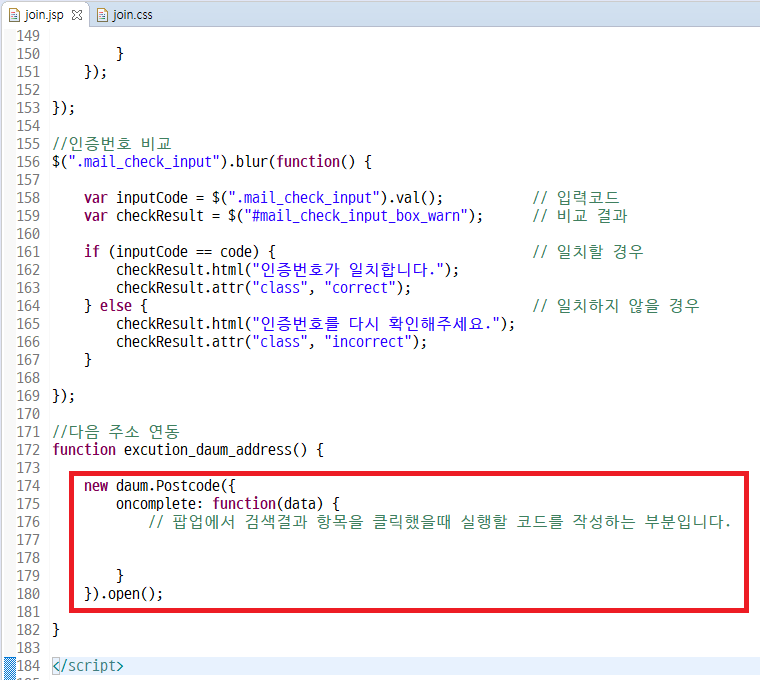Click 'var inputCode' declaration
Viewport: 760px width, 680px height.
263,198
